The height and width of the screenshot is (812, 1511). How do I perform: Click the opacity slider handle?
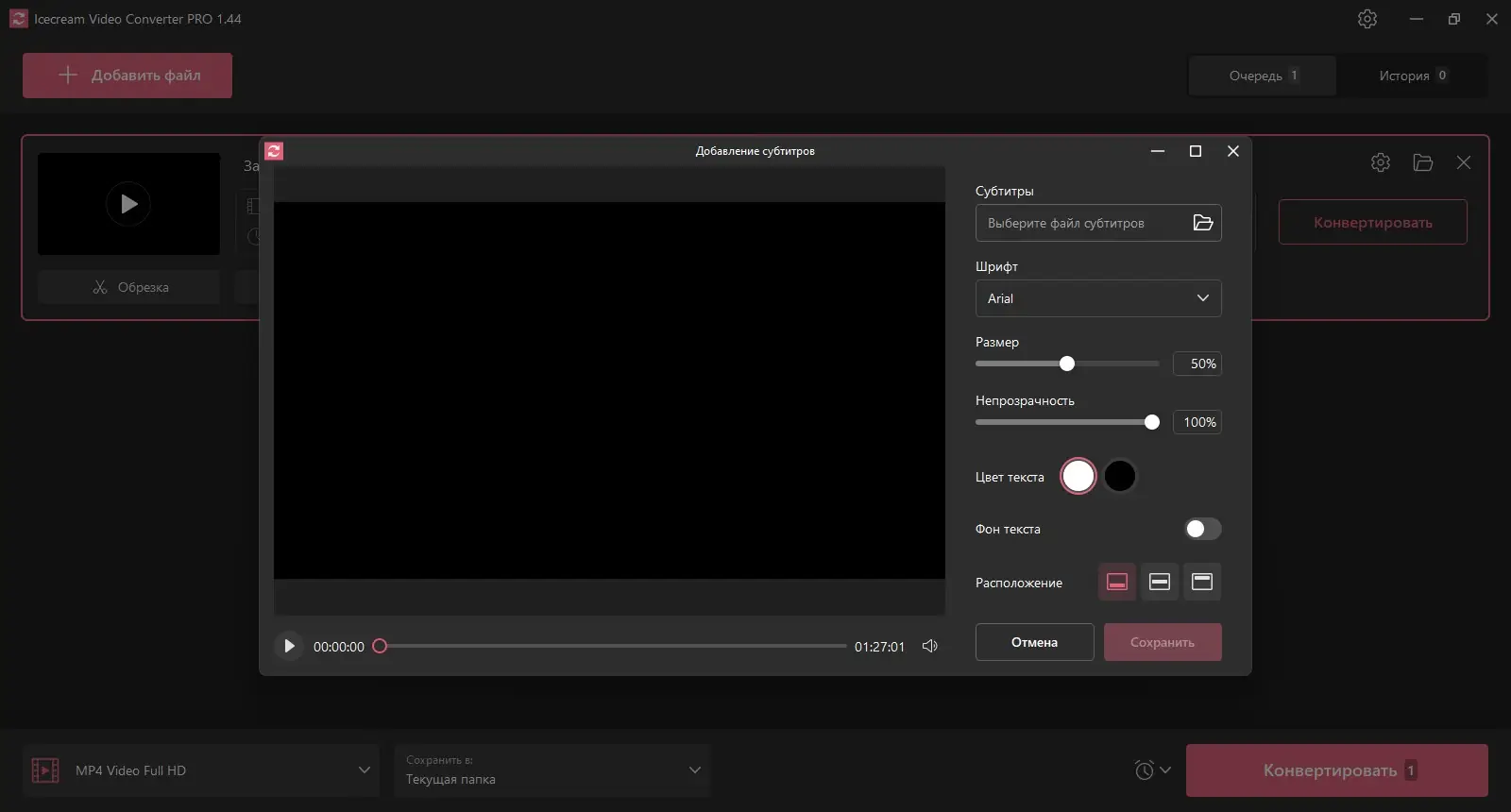pos(1152,422)
